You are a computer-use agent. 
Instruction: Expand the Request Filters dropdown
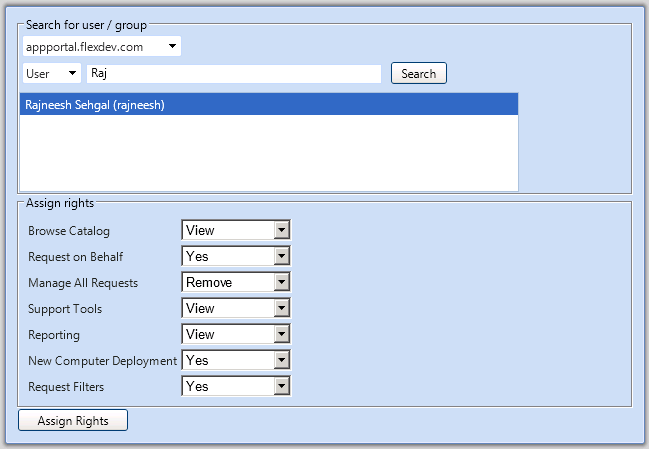point(236,387)
